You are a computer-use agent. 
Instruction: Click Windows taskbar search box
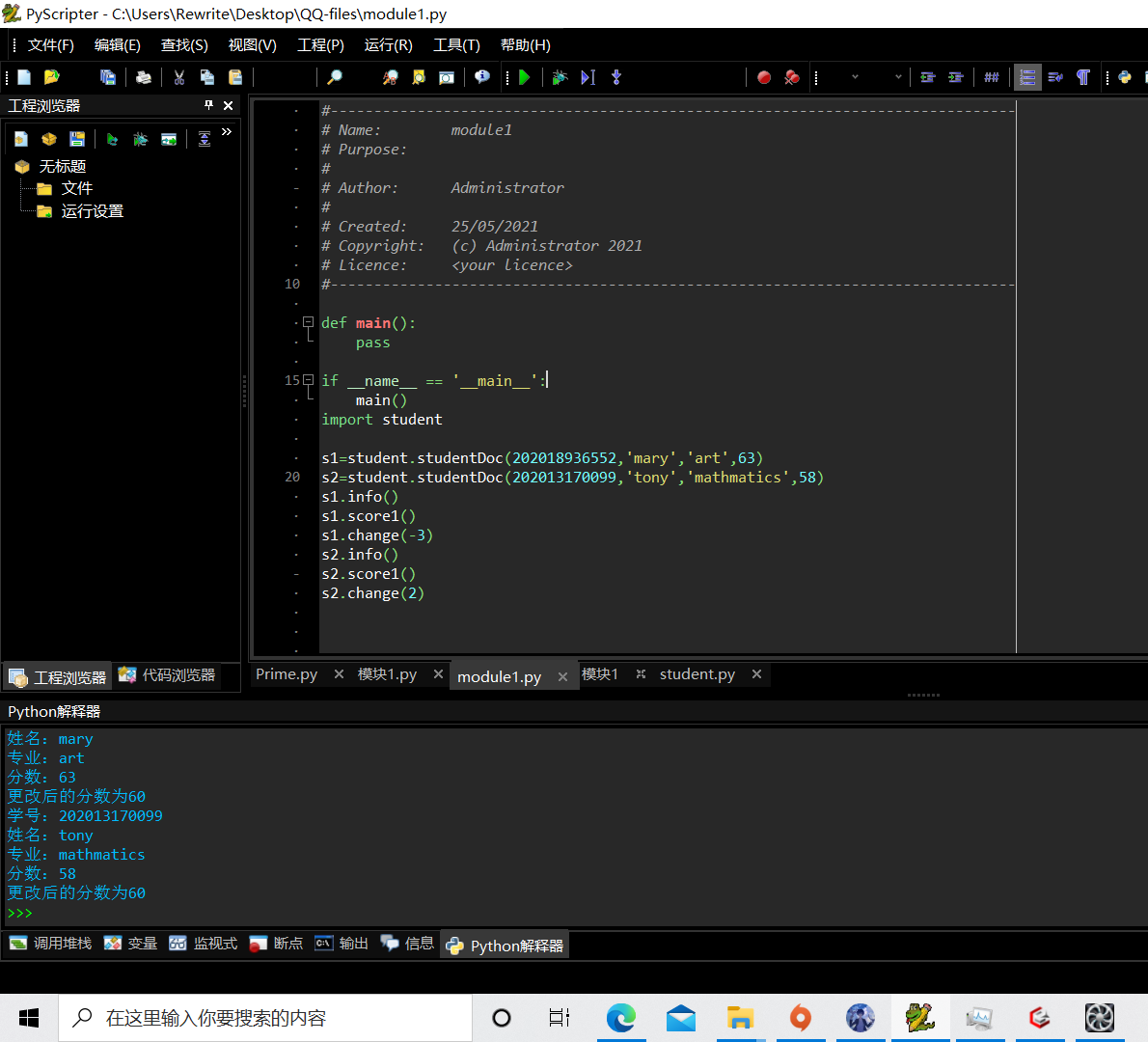tap(265, 1018)
